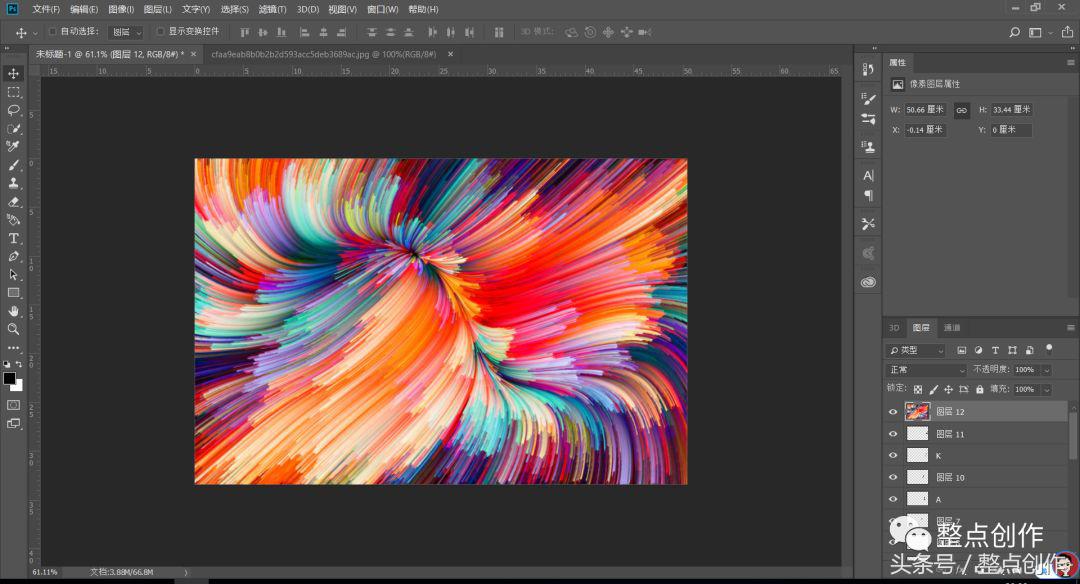Select the Hand tool
Screen dimensions: 1080x584
tap(14, 311)
